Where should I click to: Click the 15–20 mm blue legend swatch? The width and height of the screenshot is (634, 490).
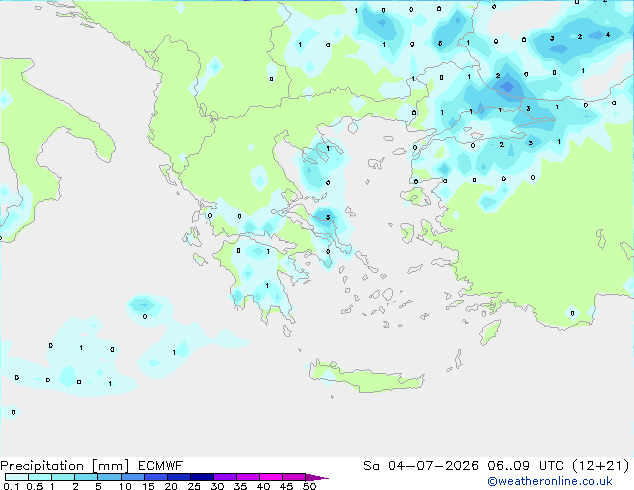156,477
